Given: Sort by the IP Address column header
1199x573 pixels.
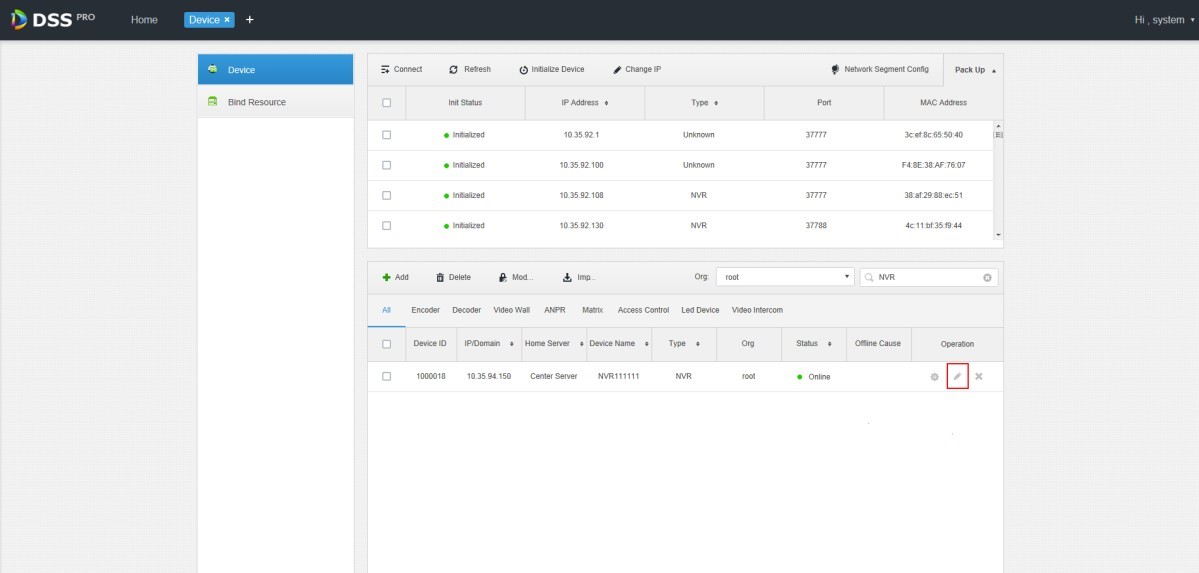Looking at the screenshot, I should (585, 103).
